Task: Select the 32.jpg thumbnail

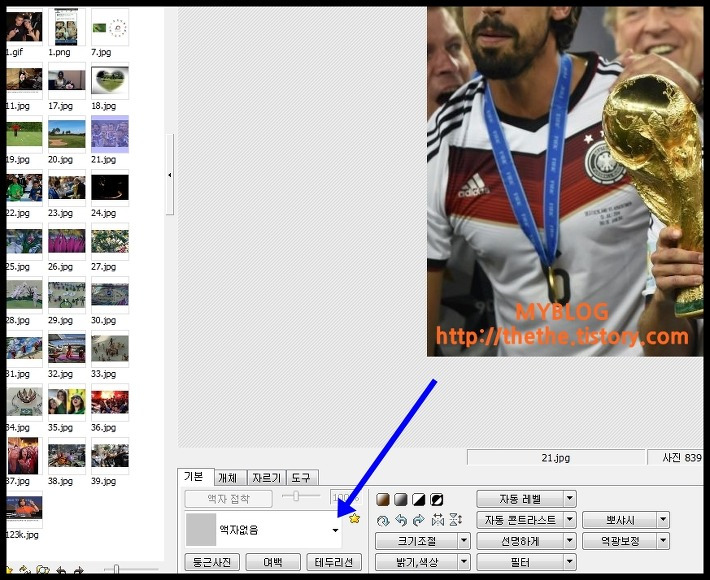Action: tap(67, 348)
